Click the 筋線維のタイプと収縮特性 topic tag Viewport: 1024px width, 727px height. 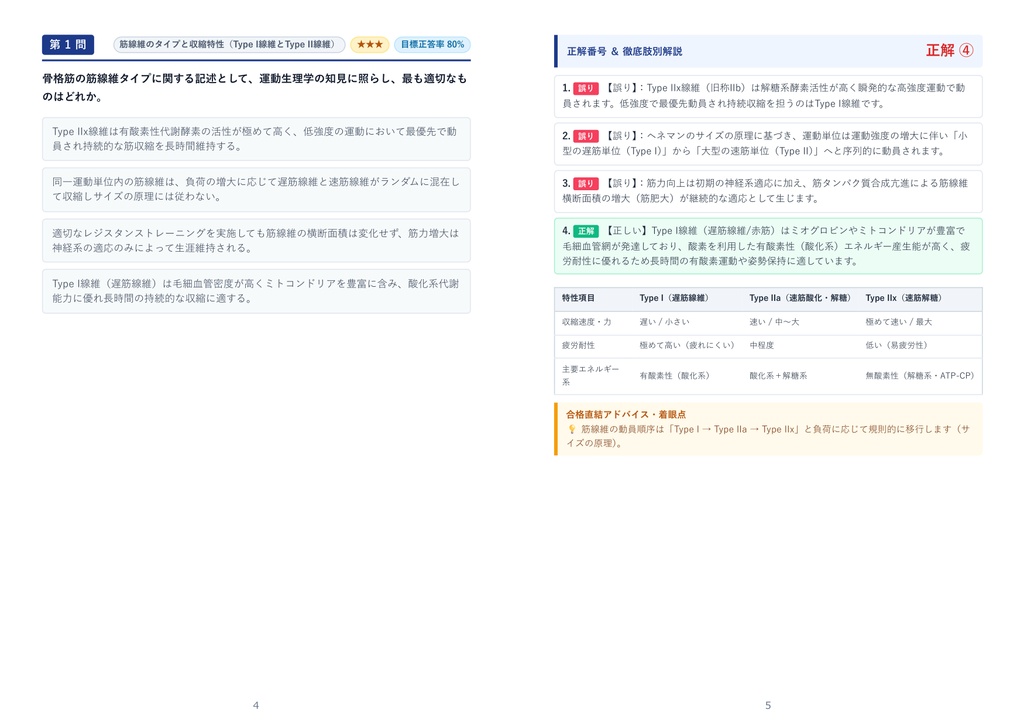click(229, 44)
